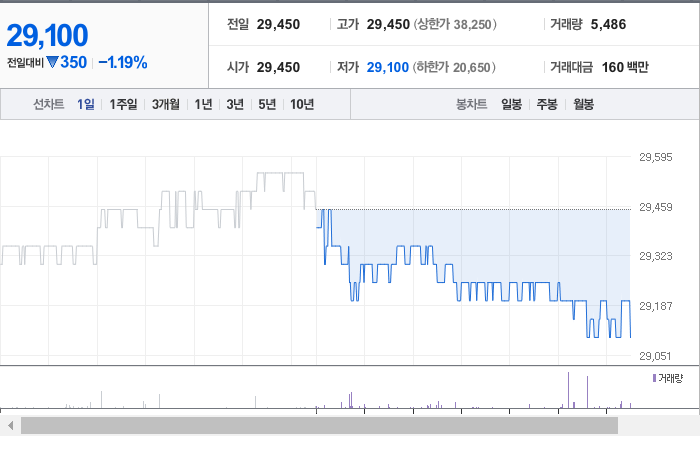Switch to the 1주일 line chart
700x450 pixels.
[x=123, y=104]
